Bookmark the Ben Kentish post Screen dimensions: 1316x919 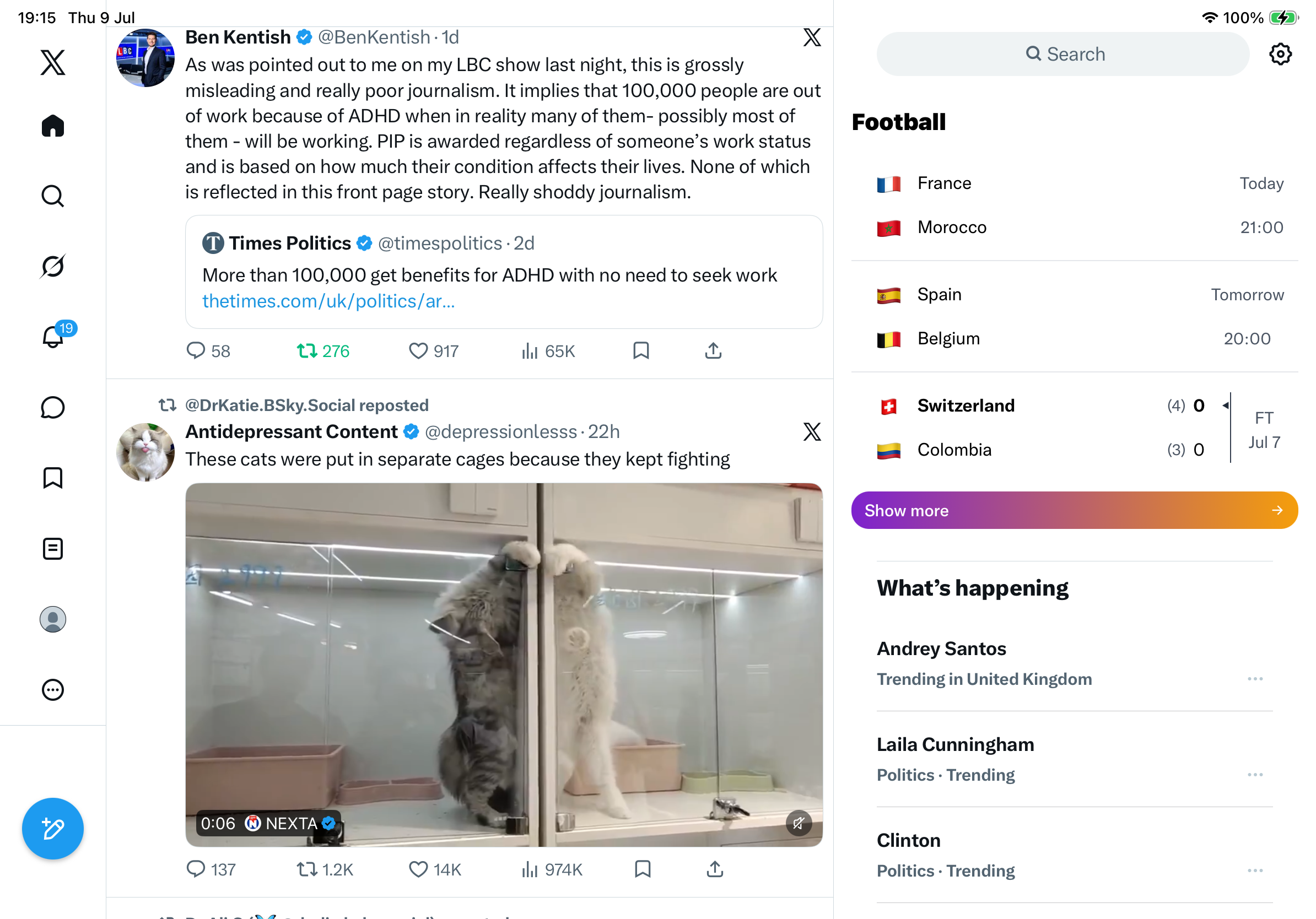641,350
